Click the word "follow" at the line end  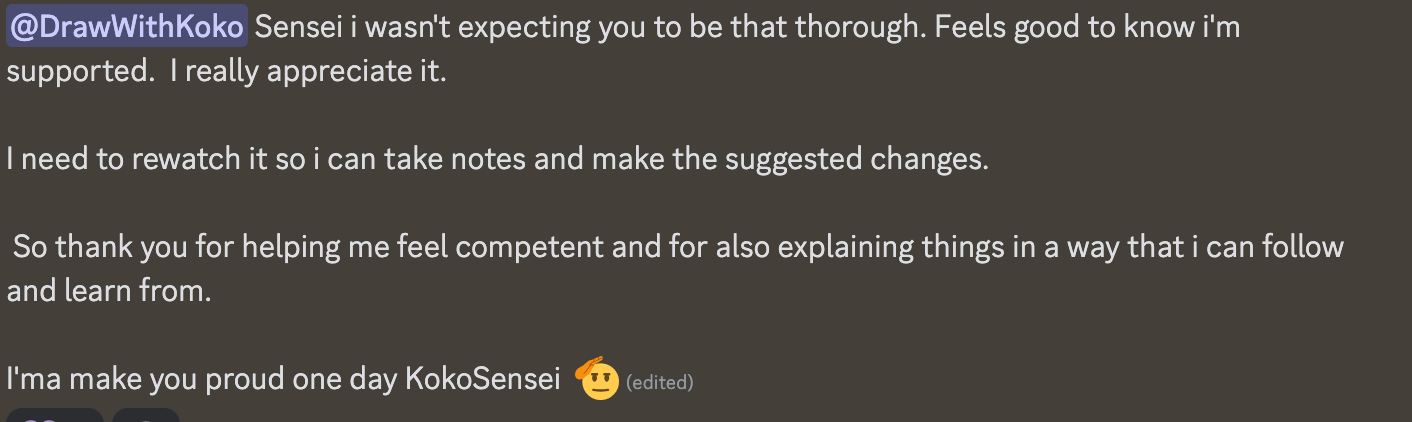coord(1304,247)
